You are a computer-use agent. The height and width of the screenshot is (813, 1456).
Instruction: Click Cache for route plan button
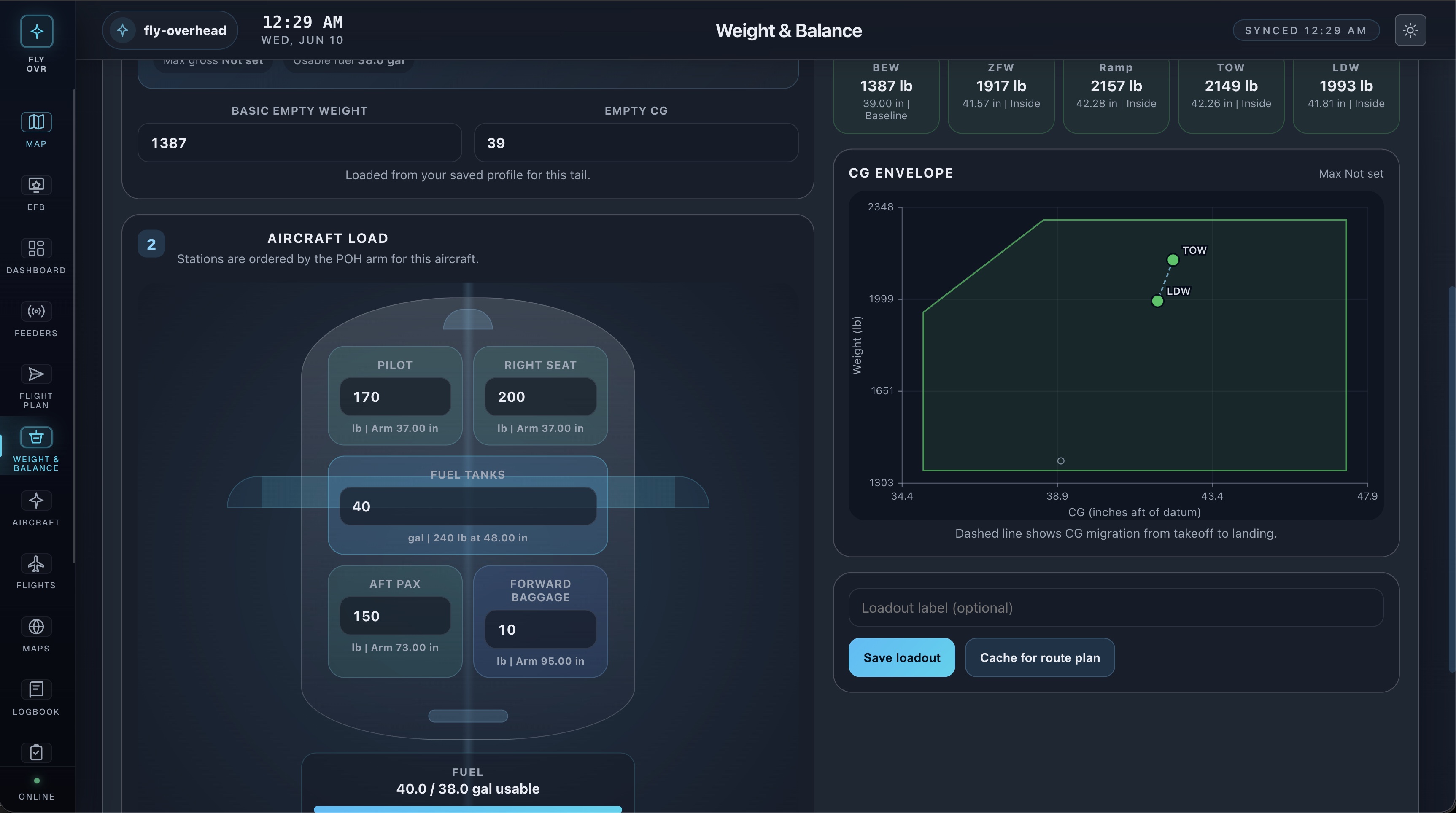1039,658
